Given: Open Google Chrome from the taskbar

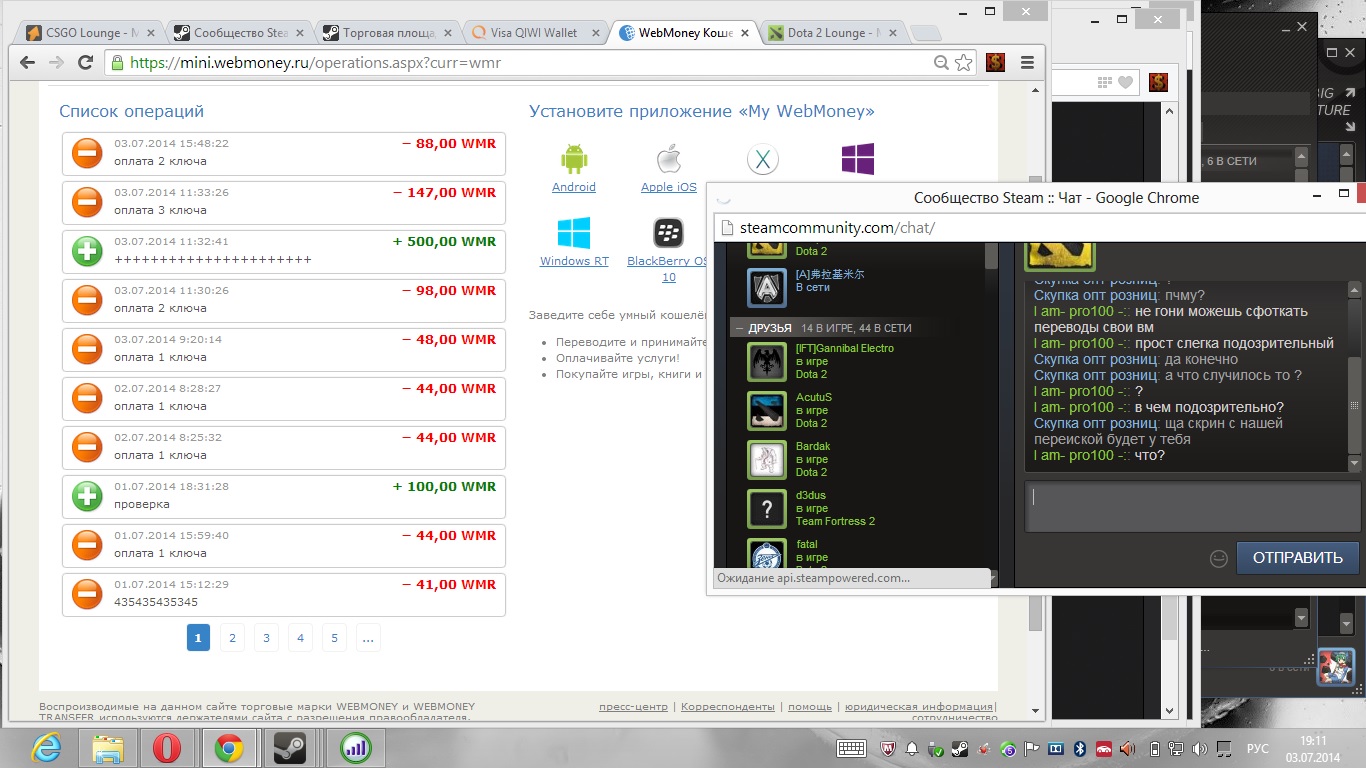Looking at the screenshot, I should (228, 747).
